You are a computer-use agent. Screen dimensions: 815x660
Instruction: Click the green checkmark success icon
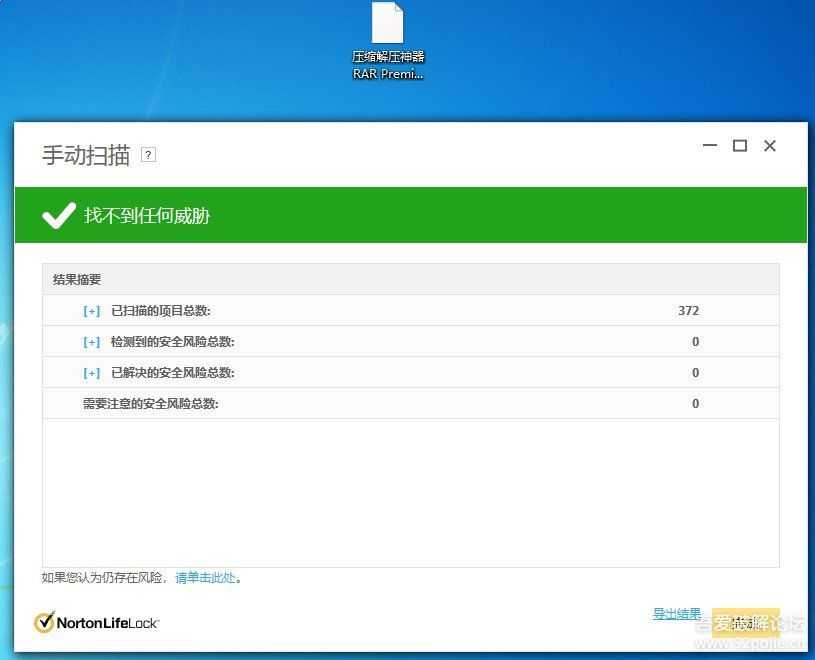pyautogui.click(x=57, y=214)
